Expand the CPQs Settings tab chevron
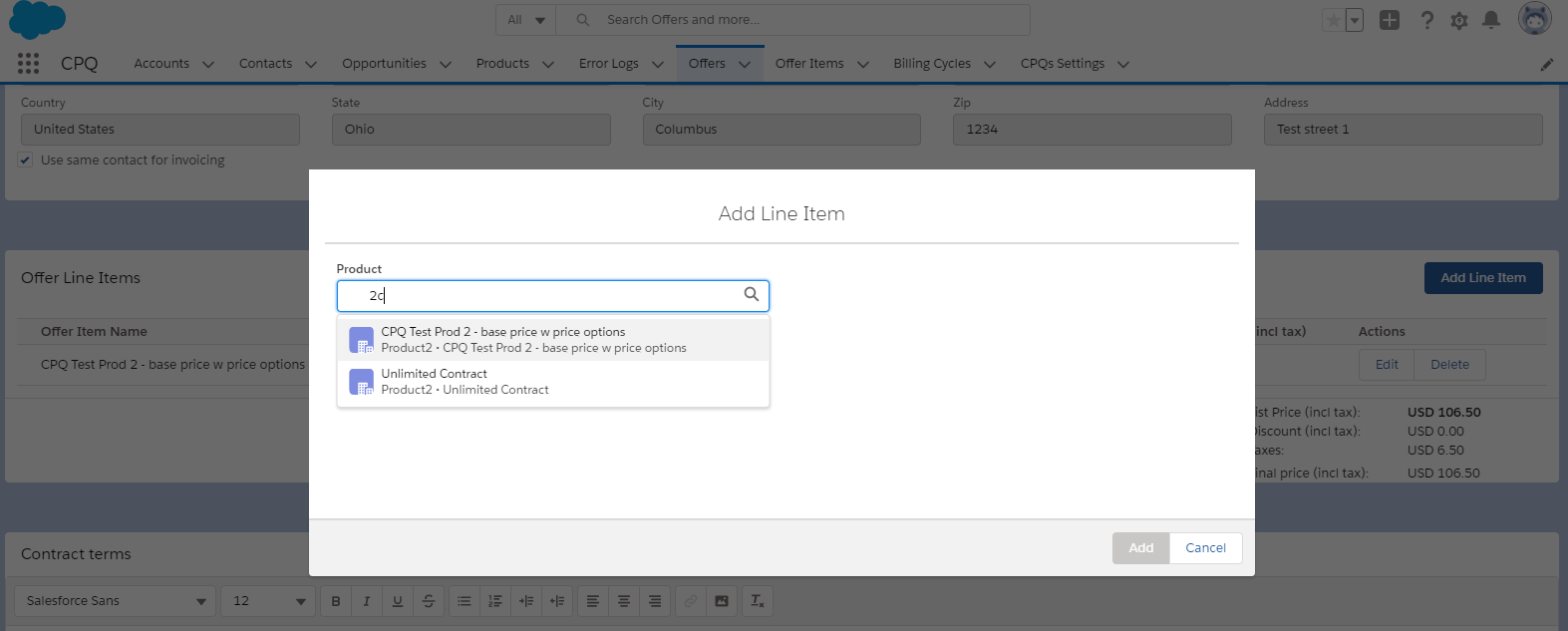 click(x=1123, y=64)
